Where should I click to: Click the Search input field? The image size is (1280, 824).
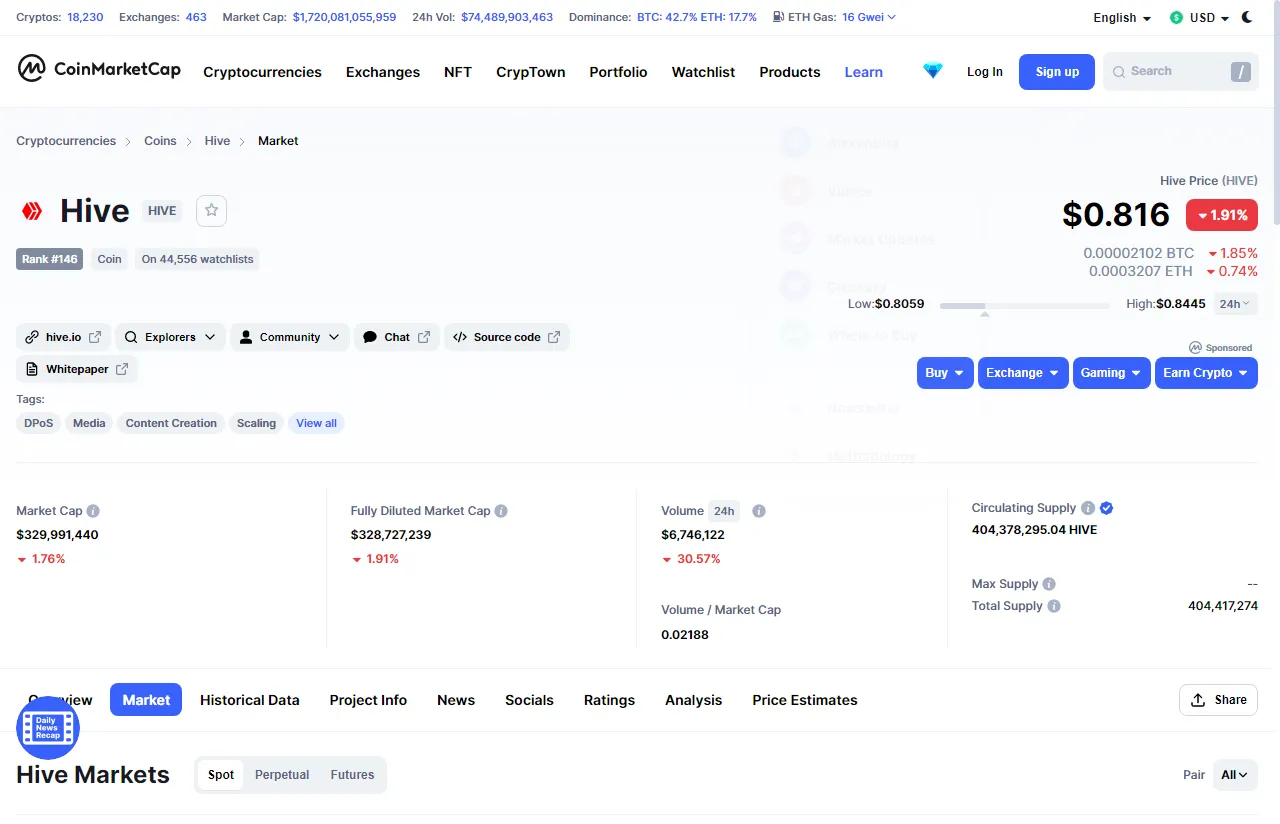(1180, 72)
